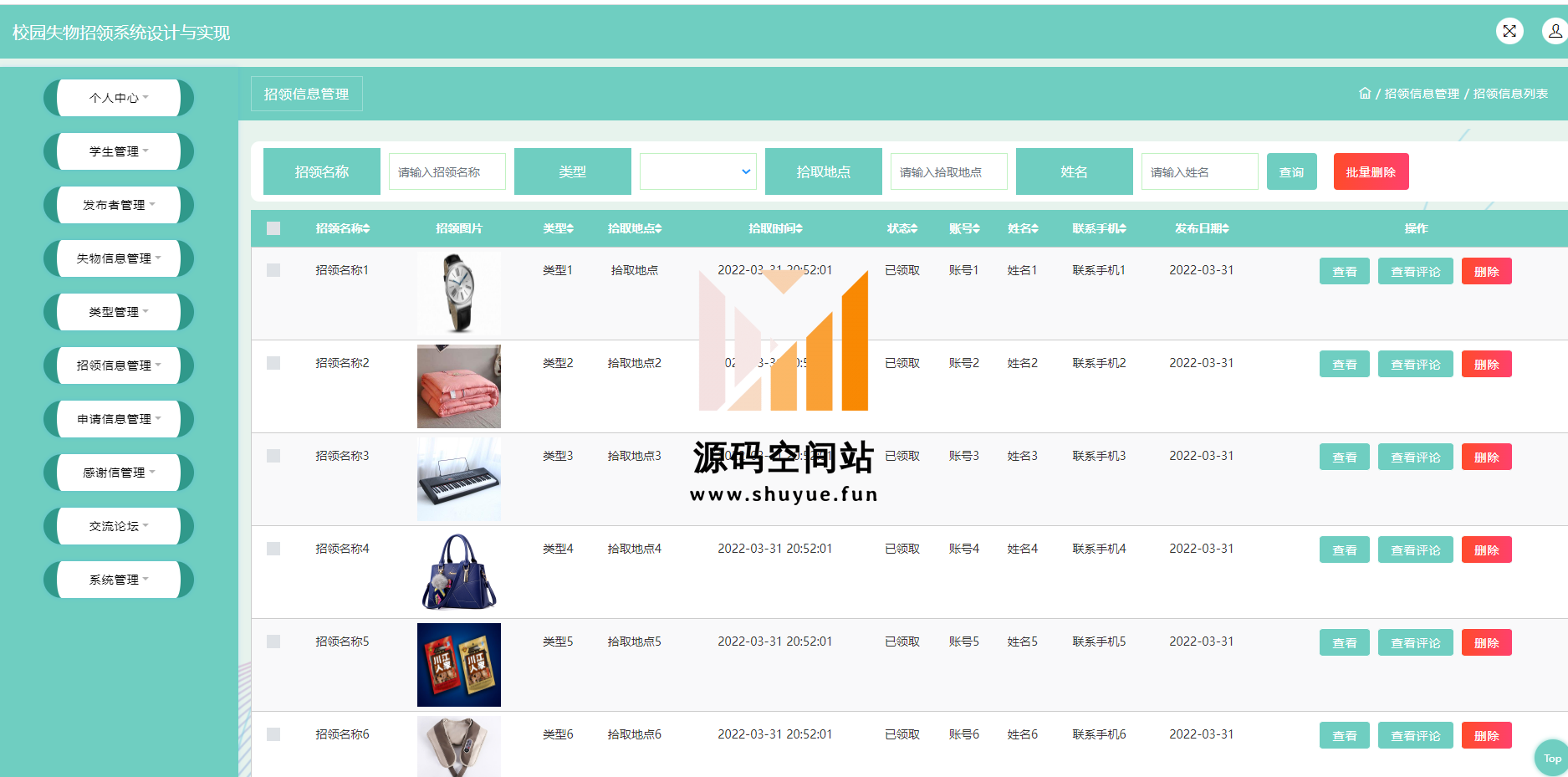1568x777 pixels.
Task: Expand the 系统管理 sidebar menu
Action: point(119,580)
